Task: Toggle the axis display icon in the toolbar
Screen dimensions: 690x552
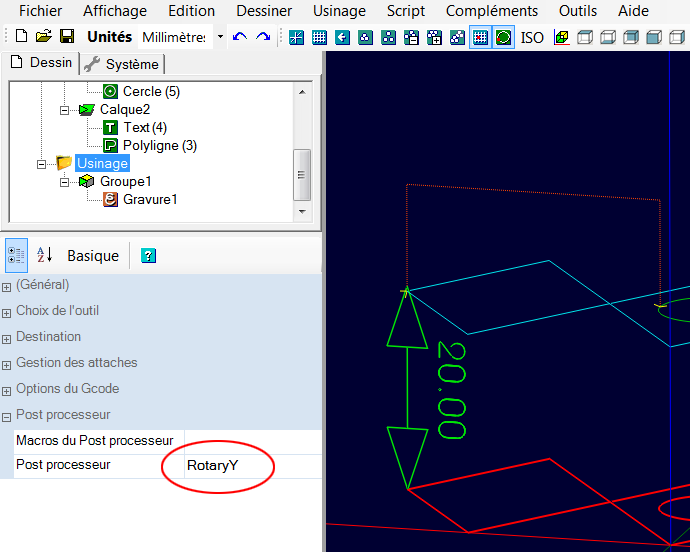Action: (x=297, y=37)
